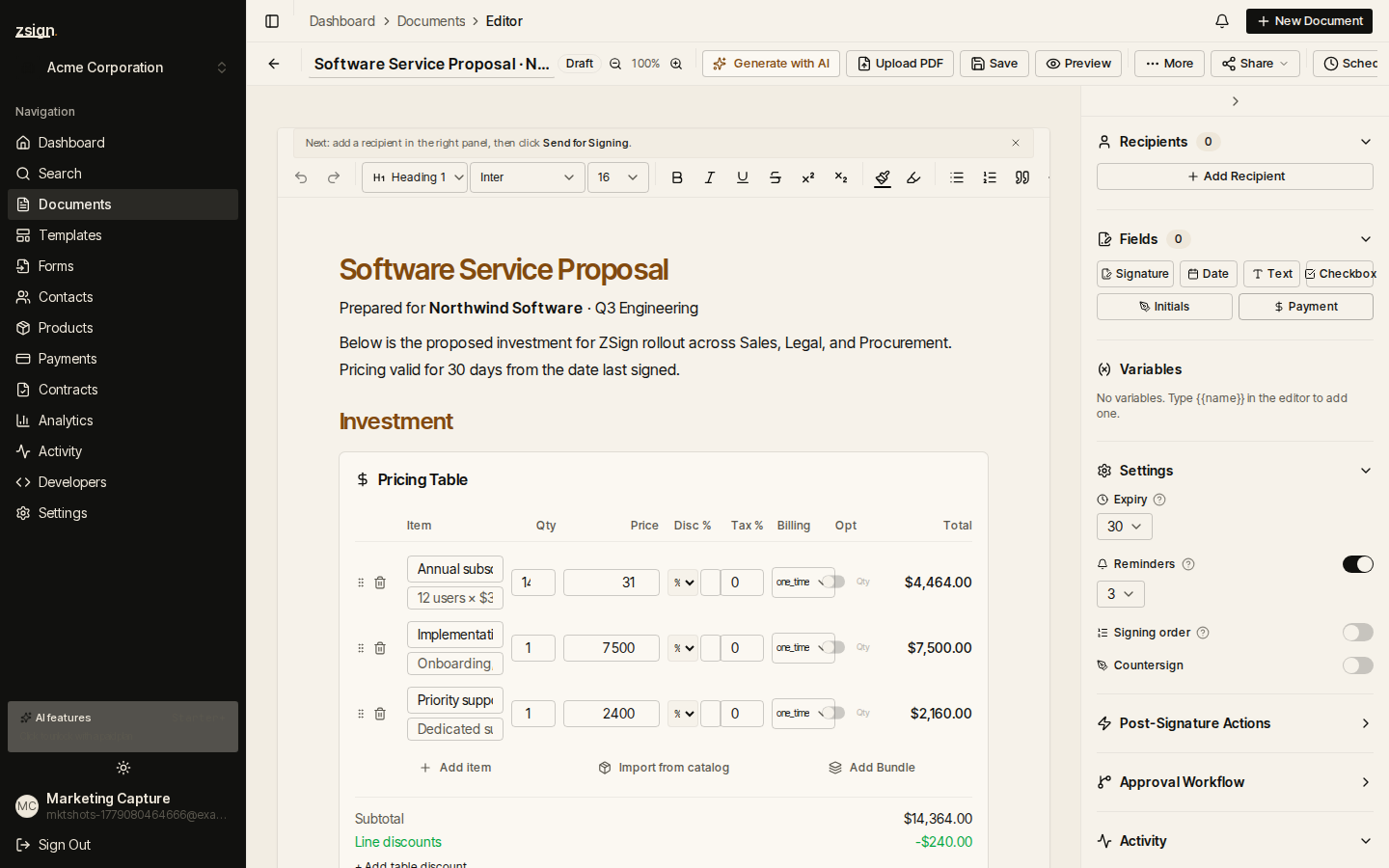The width and height of the screenshot is (1389, 868).
Task: Preview the document
Action: pos(1078,64)
